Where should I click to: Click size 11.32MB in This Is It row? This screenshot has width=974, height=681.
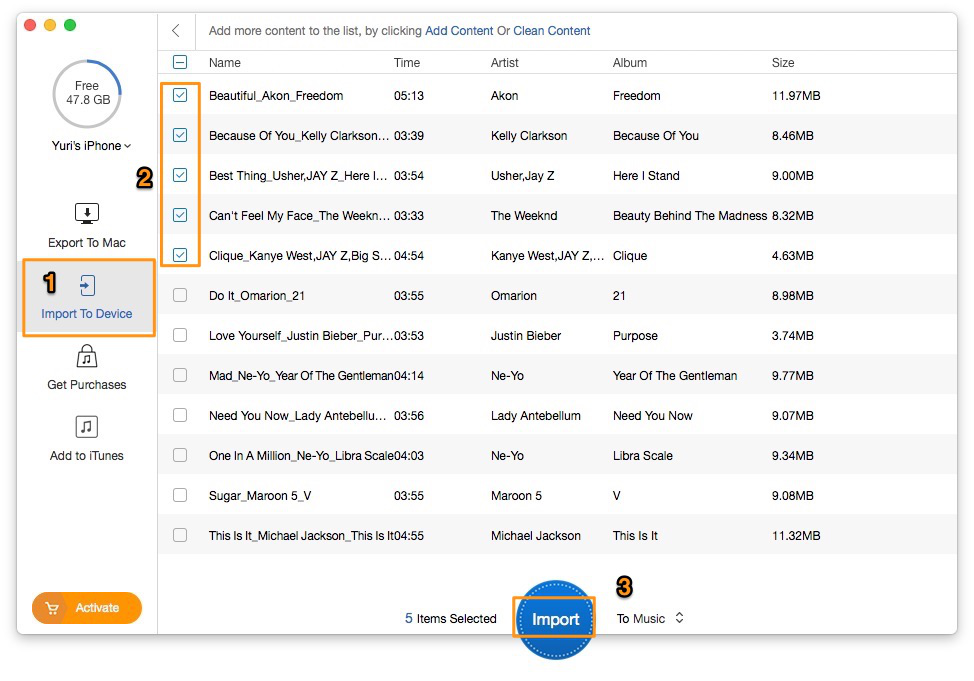tap(796, 536)
